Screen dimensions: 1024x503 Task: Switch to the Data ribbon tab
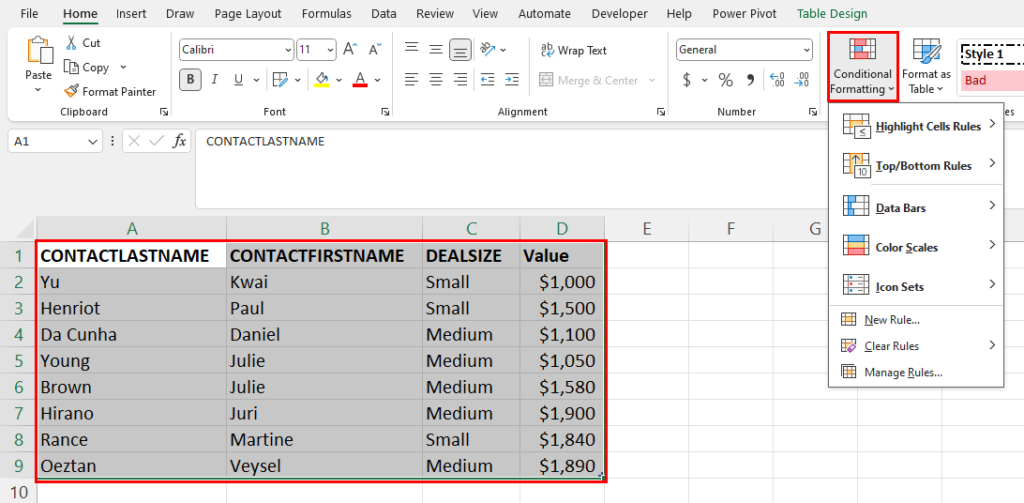pos(383,14)
